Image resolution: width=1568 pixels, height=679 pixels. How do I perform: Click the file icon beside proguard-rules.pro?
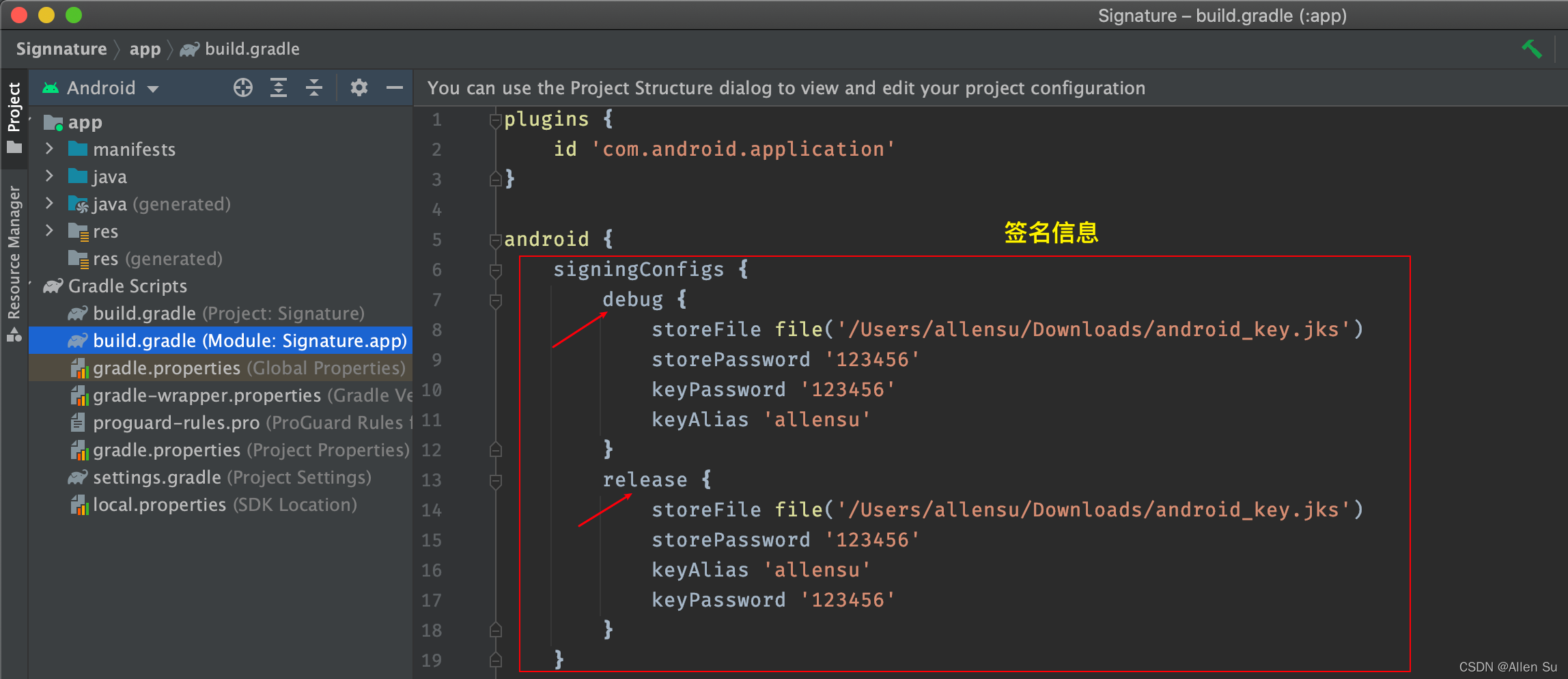[x=78, y=423]
